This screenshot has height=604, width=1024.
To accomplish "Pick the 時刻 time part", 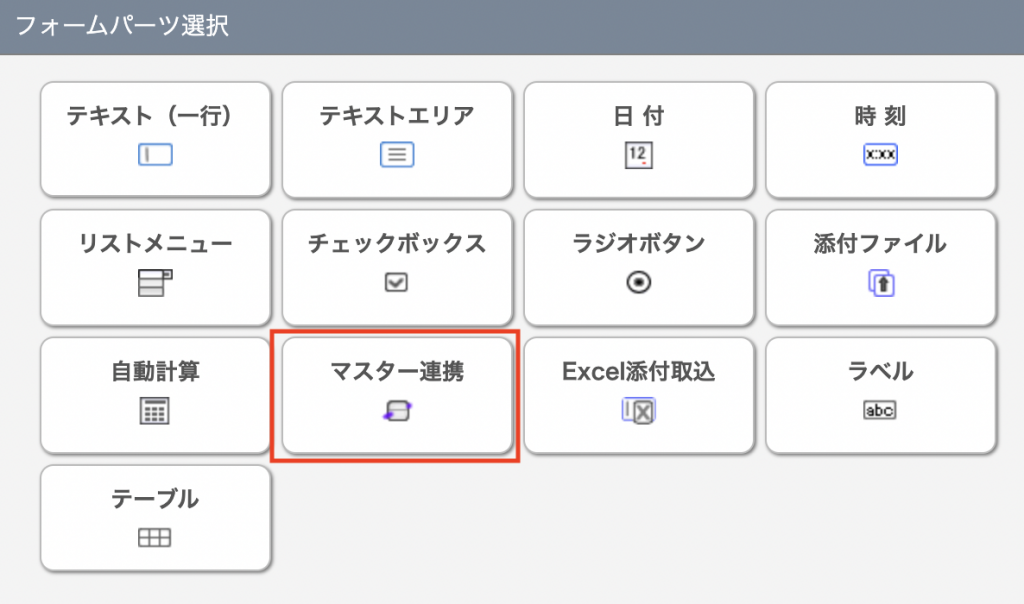I will click(880, 139).
